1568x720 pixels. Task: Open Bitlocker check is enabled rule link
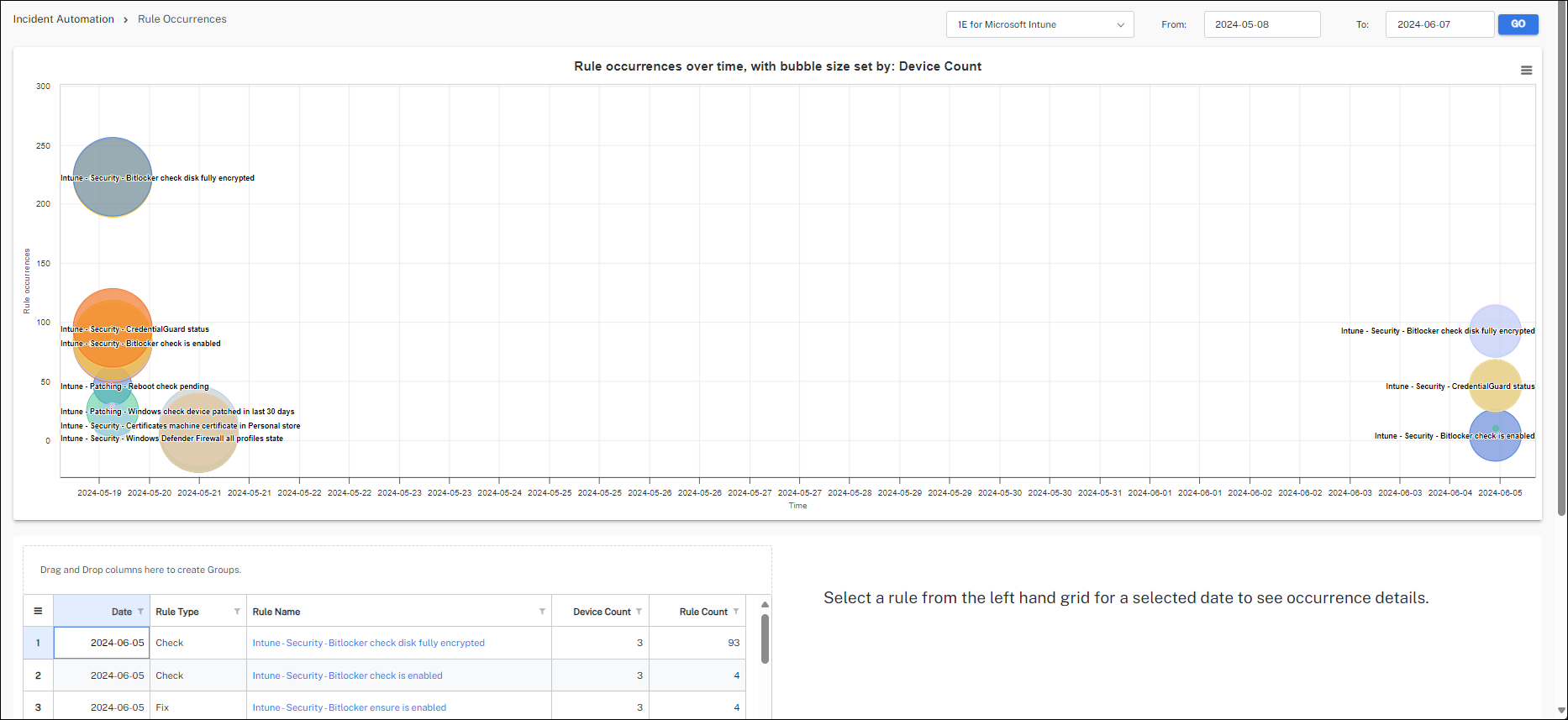(347, 675)
